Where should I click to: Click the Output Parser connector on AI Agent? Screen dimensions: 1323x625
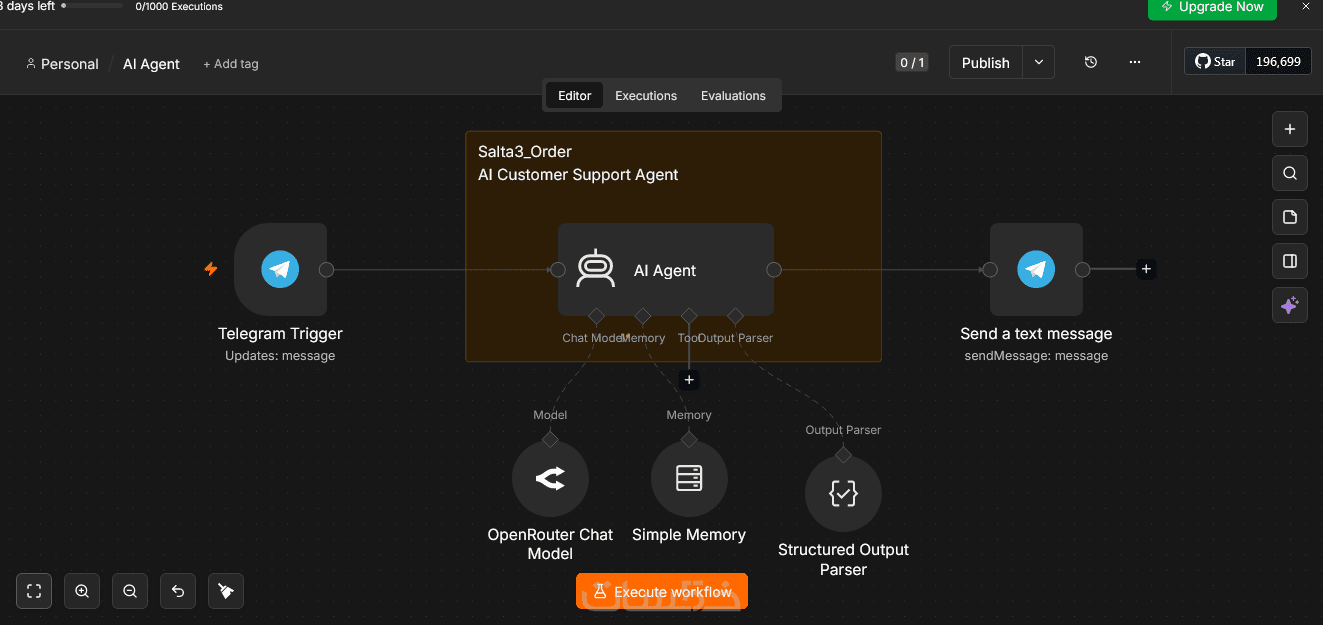click(x=735, y=316)
